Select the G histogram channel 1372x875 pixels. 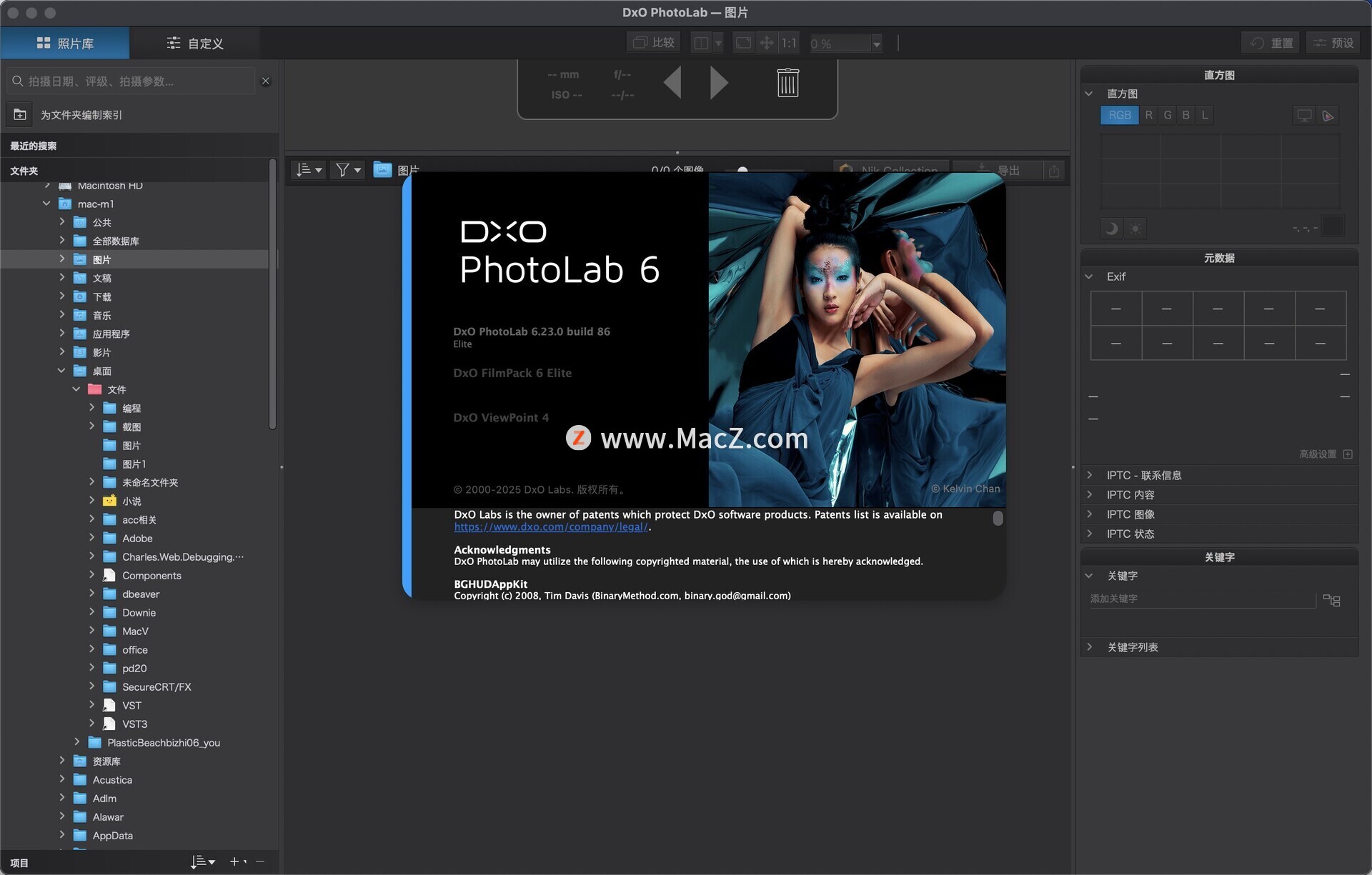tap(1167, 115)
